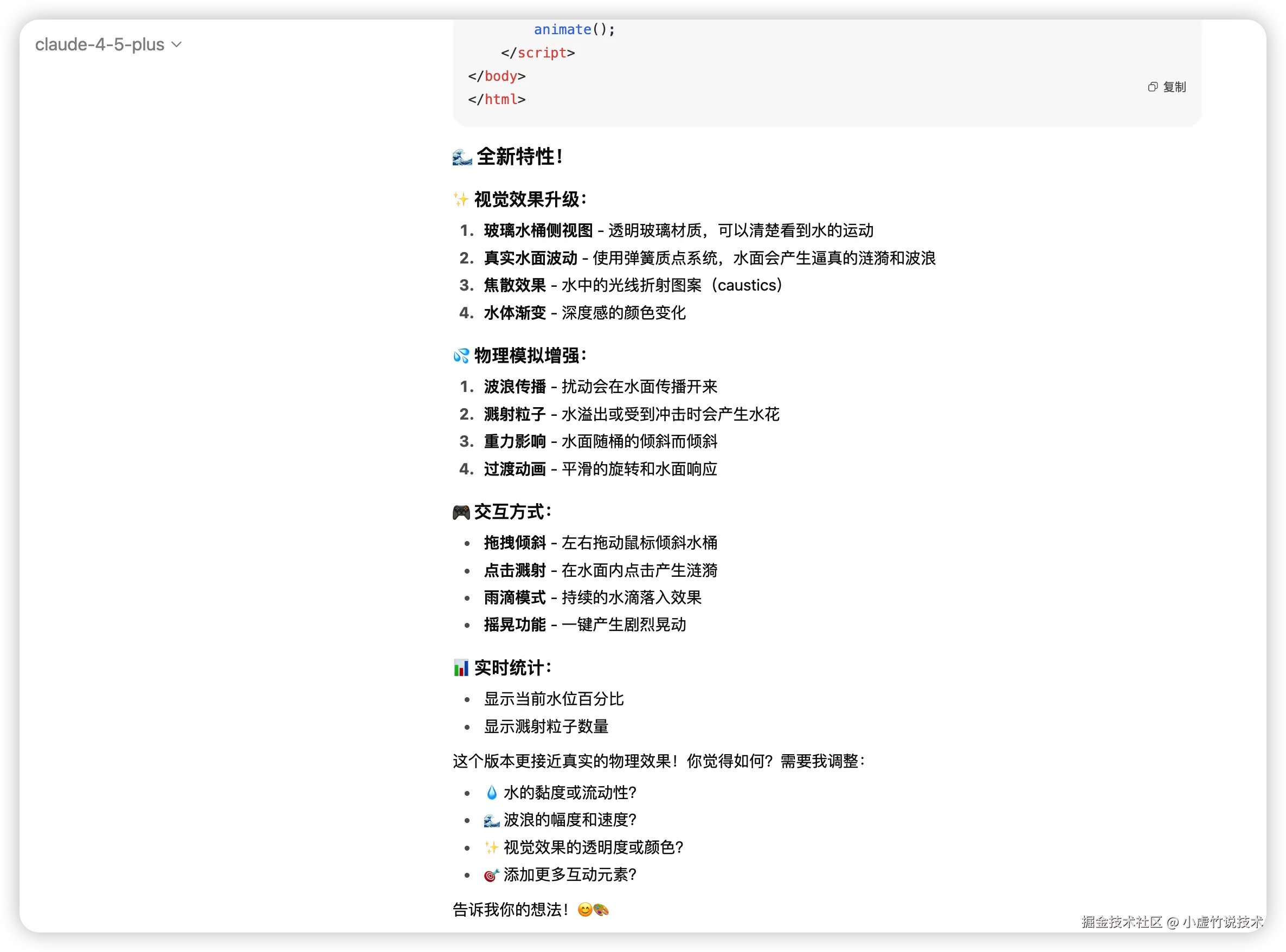Image resolution: width=1286 pixels, height=952 pixels.
Task: Select the animate() function call in code
Action: [569, 29]
